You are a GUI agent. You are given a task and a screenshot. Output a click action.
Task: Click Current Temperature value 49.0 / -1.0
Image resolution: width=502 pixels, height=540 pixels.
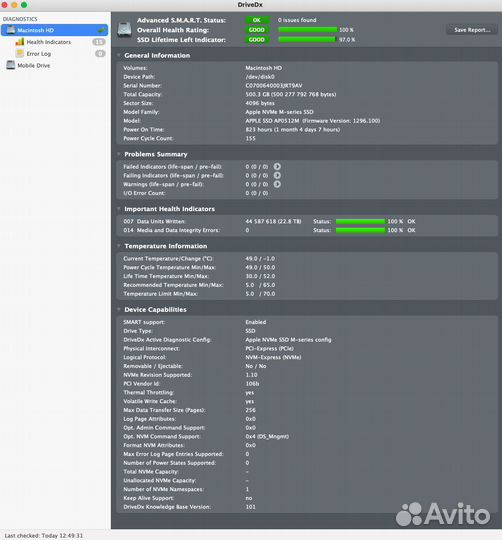(x=260, y=259)
